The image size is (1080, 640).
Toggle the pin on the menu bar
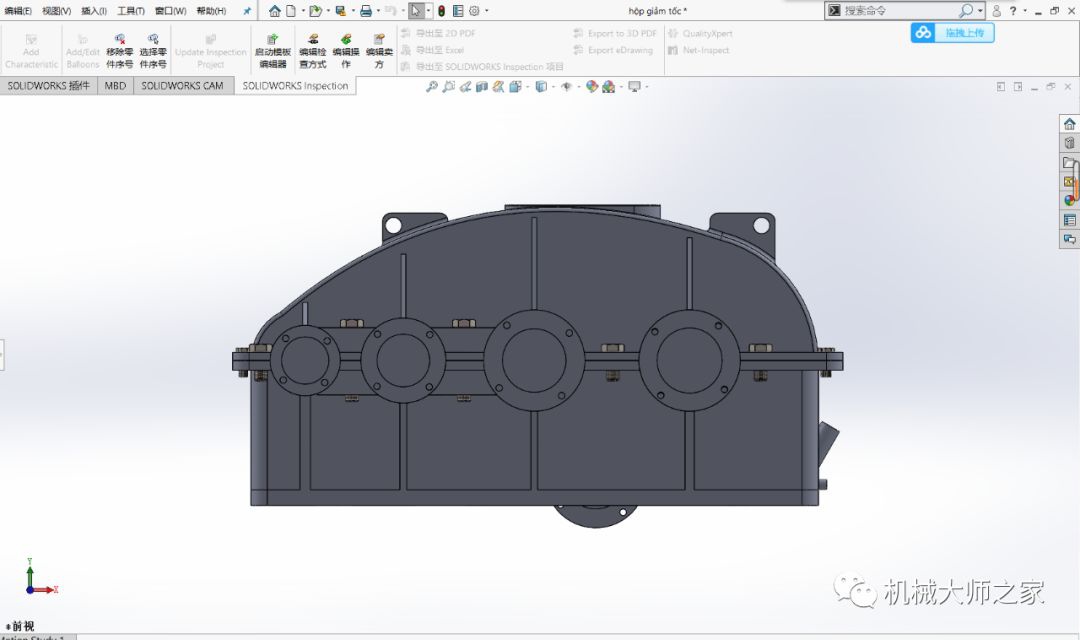tap(247, 11)
